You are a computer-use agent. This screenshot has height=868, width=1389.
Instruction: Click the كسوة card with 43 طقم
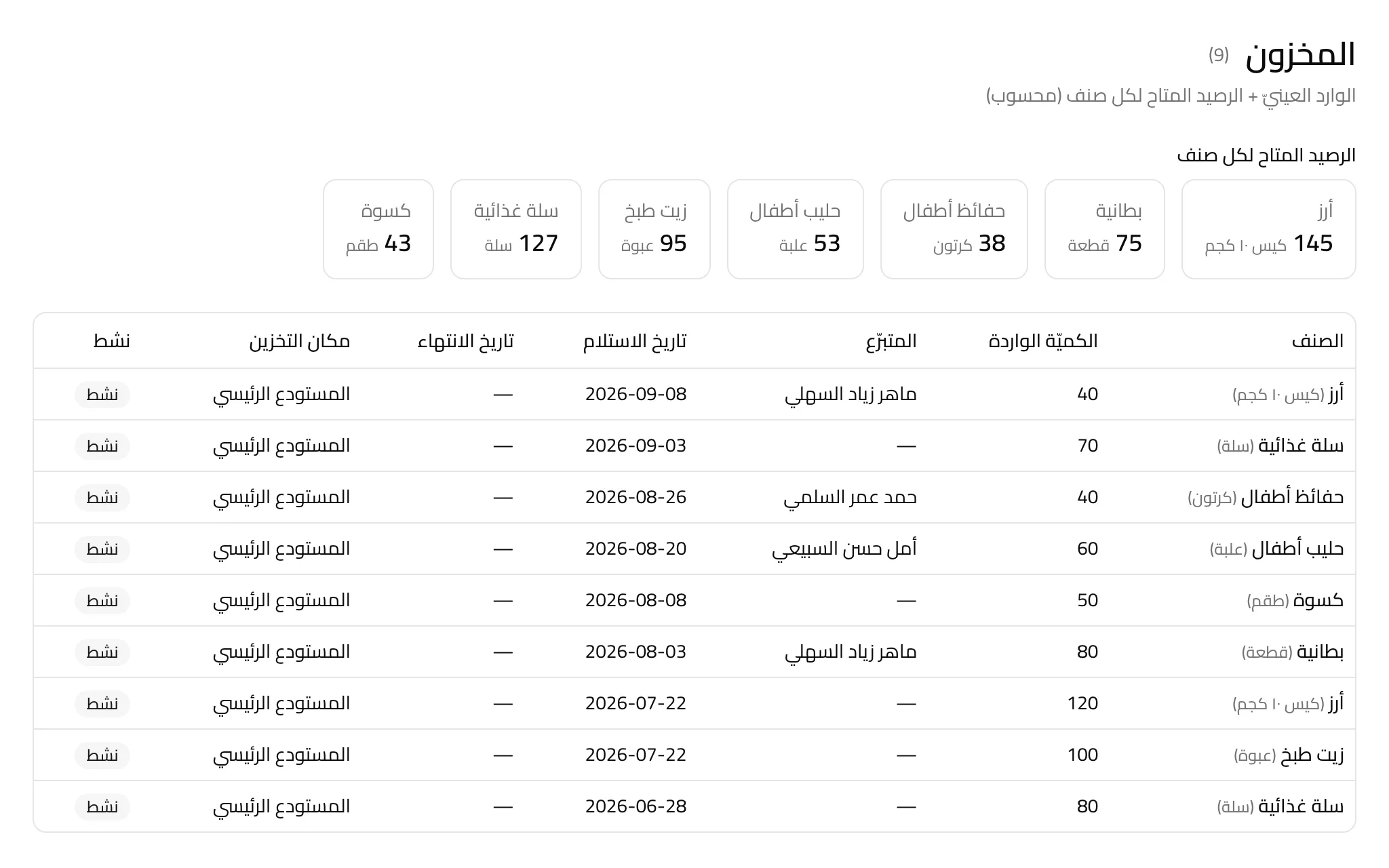pos(378,229)
